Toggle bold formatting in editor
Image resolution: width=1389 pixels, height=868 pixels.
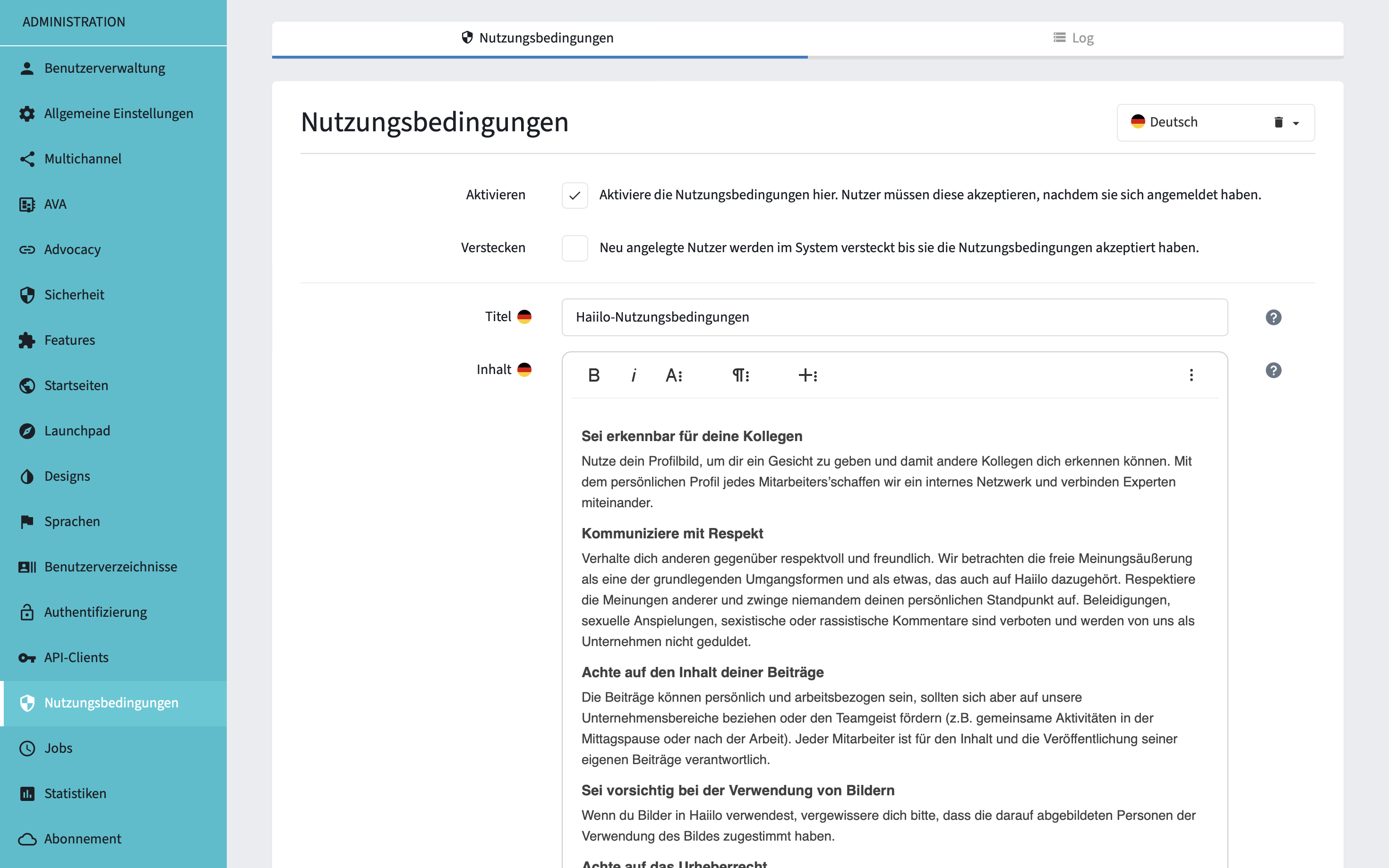(594, 375)
